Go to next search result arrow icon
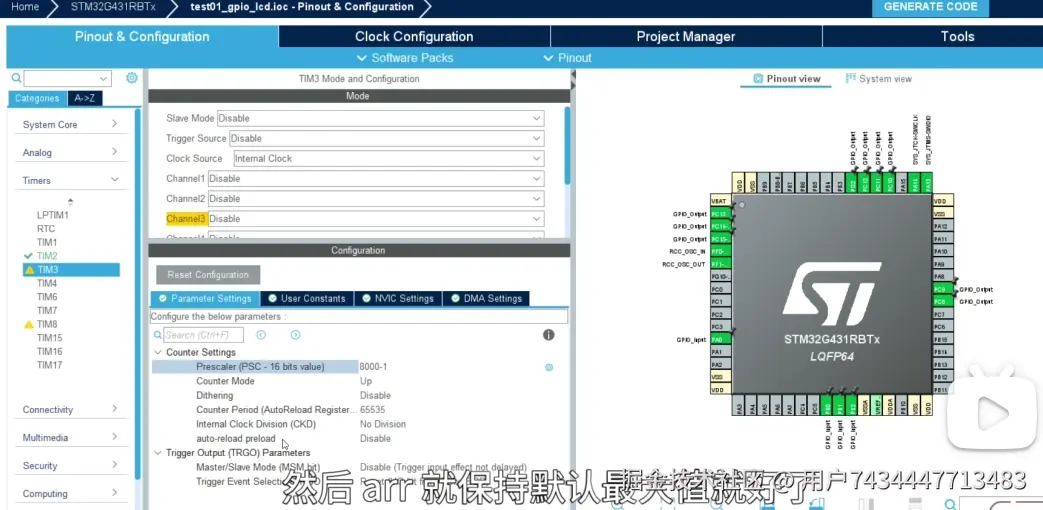Screen dimensions: 1043x510 [x=295, y=335]
